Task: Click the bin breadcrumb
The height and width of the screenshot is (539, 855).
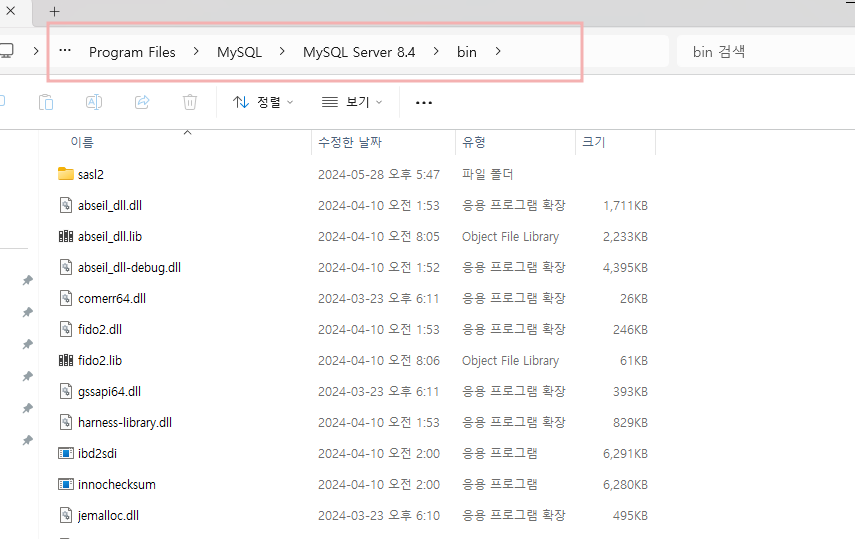Action: tap(467, 52)
